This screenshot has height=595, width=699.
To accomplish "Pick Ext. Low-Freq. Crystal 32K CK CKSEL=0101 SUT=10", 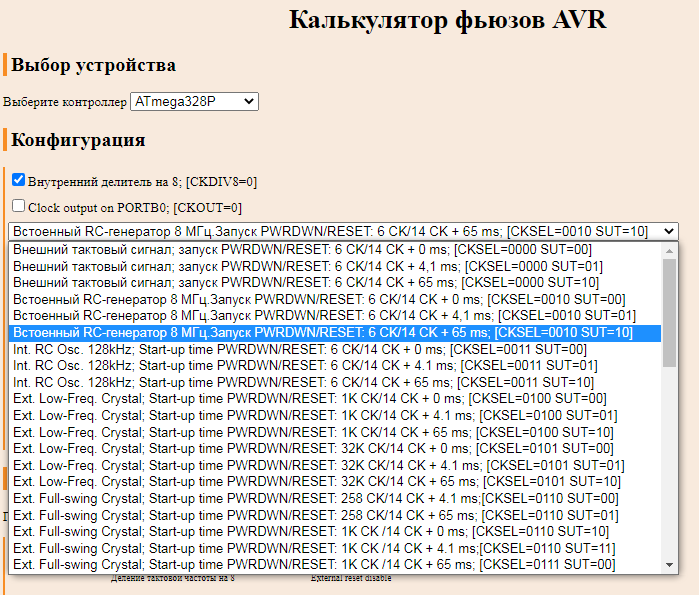I will pyautogui.click(x=335, y=481).
